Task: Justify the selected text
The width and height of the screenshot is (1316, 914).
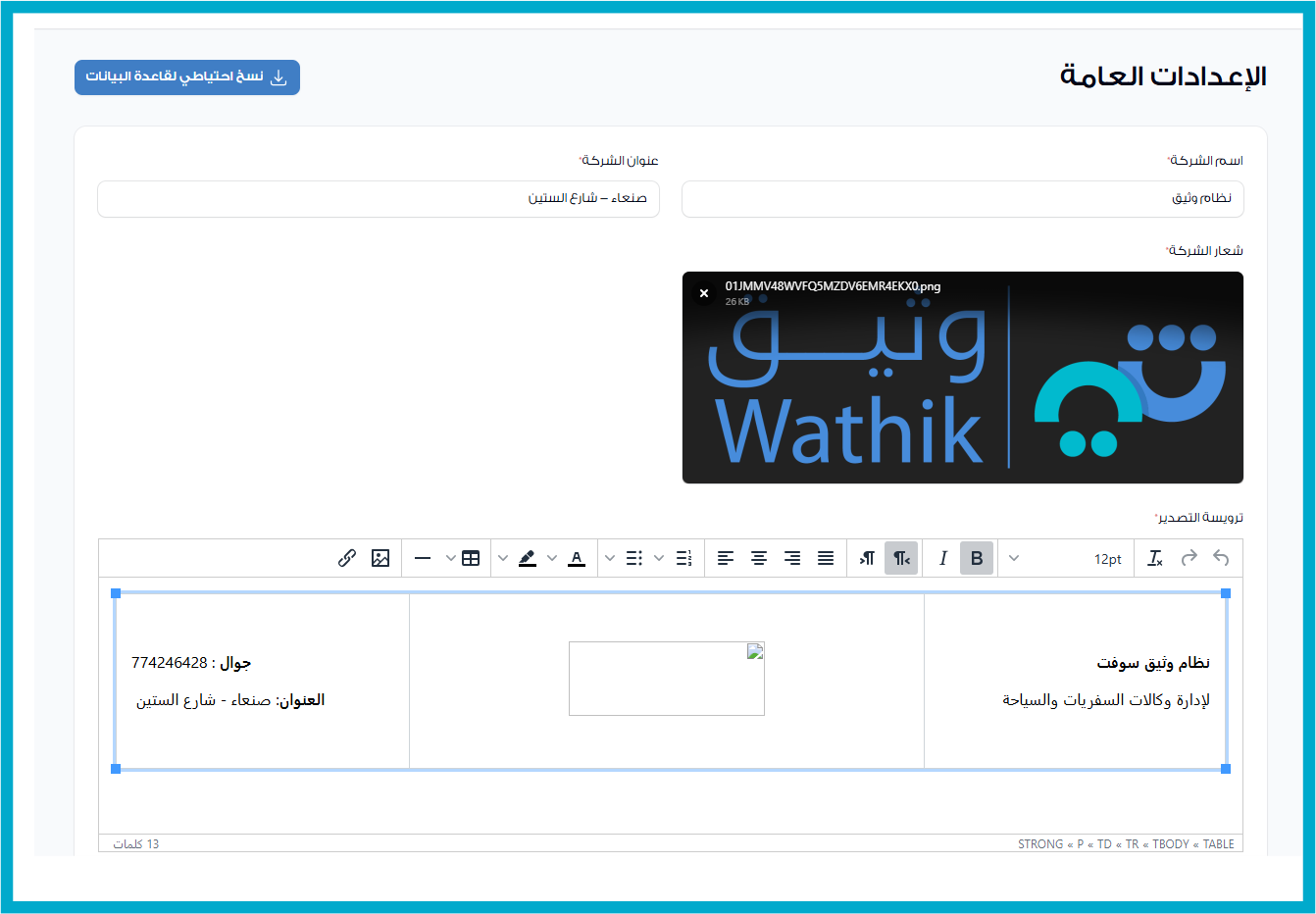Action: coord(826,558)
